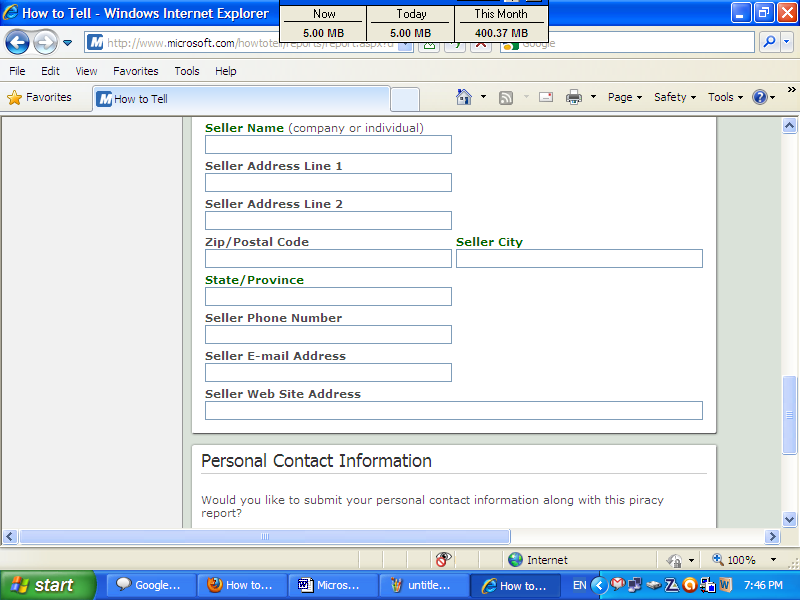This screenshot has height=600, width=800.
Task: Click the Word W tray icon
Action: pos(725,585)
